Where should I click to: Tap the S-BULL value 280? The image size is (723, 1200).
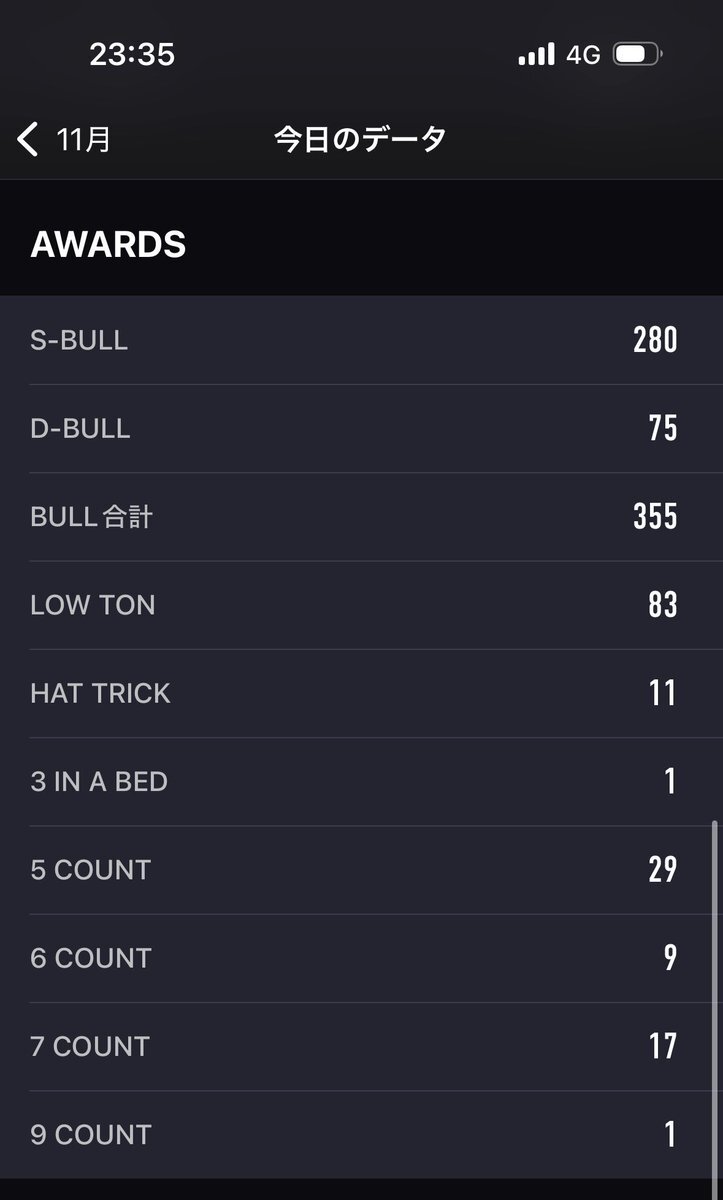click(x=655, y=340)
